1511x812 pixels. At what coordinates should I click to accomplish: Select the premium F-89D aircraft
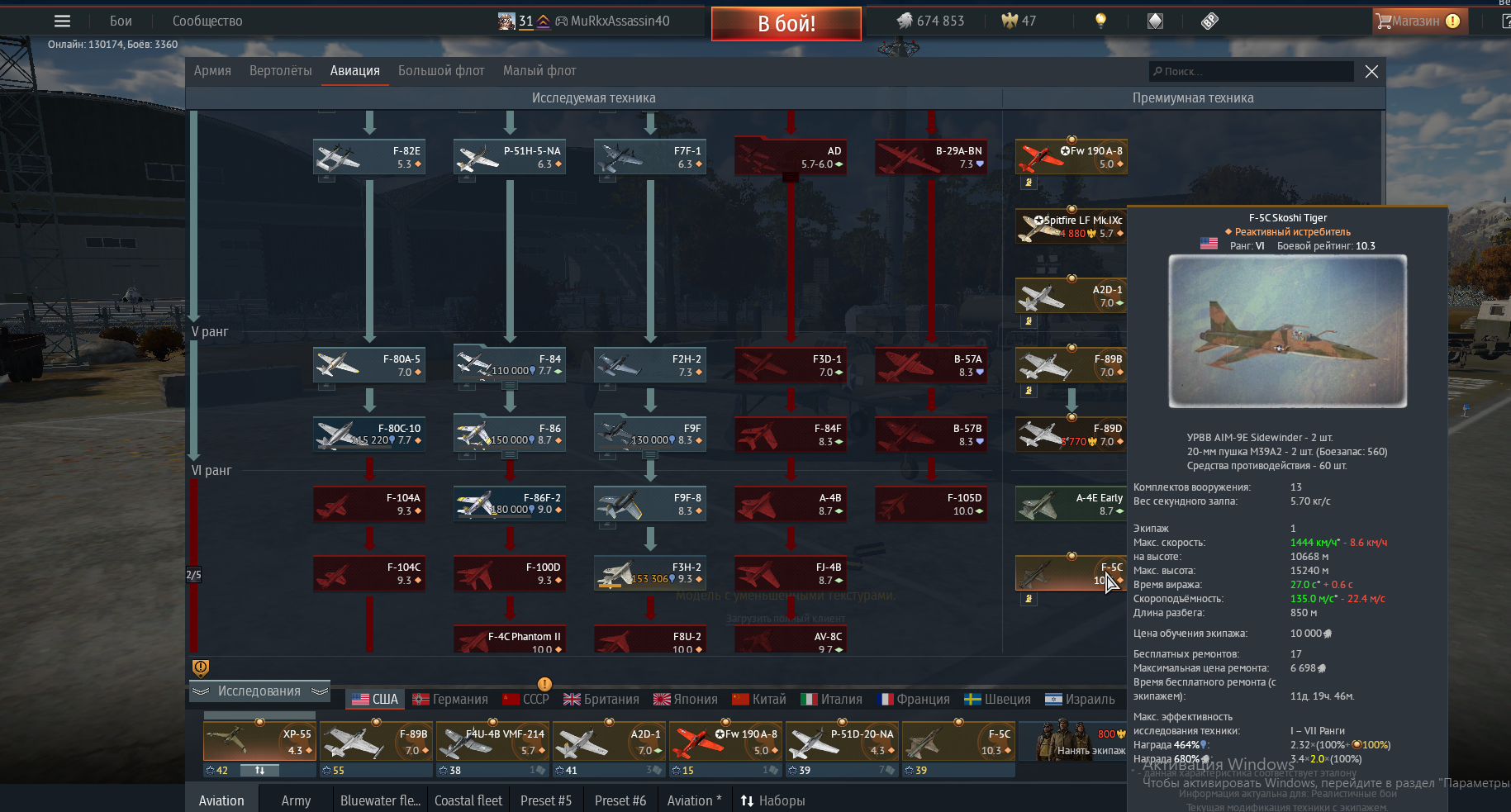[1071, 434]
